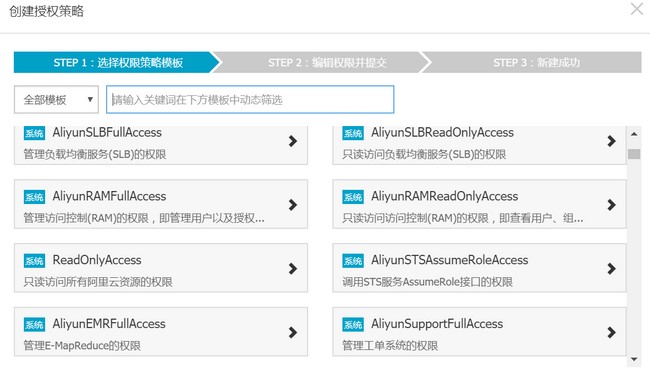Open ReadOnlyAccess via its arrow
The image size is (650, 372).
(x=293, y=268)
